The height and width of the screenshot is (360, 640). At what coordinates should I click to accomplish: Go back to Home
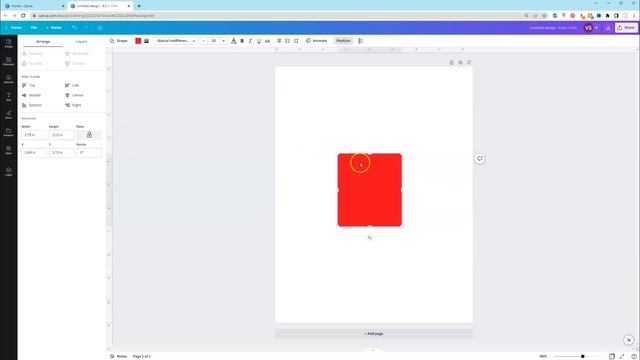click(x=13, y=28)
